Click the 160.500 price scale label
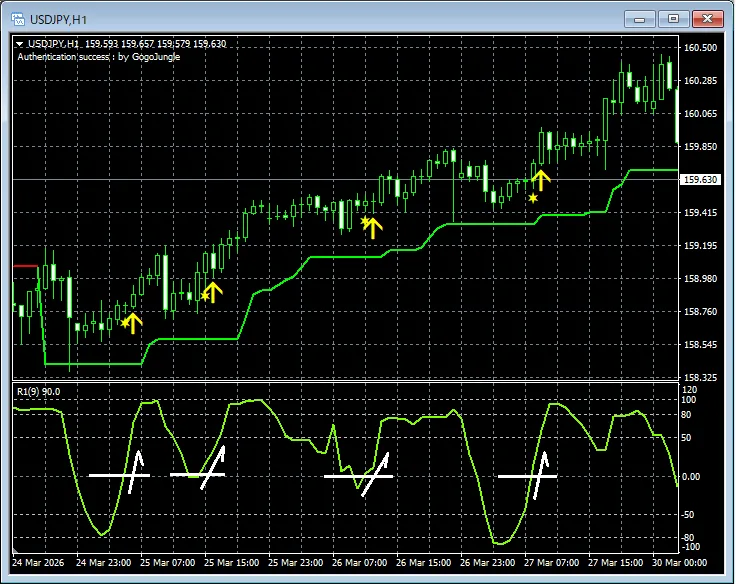Image resolution: width=736 pixels, height=584 pixels. tap(700, 48)
